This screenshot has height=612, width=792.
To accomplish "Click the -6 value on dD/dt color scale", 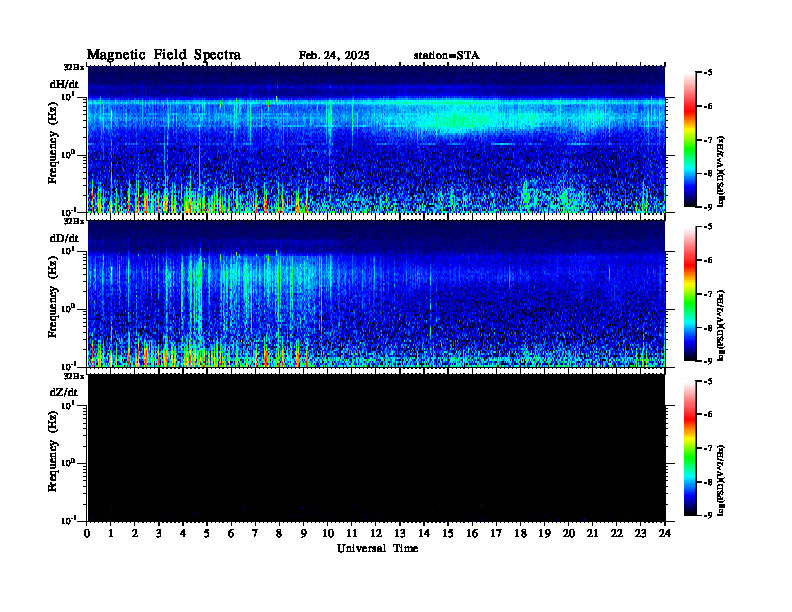I will point(708,260).
